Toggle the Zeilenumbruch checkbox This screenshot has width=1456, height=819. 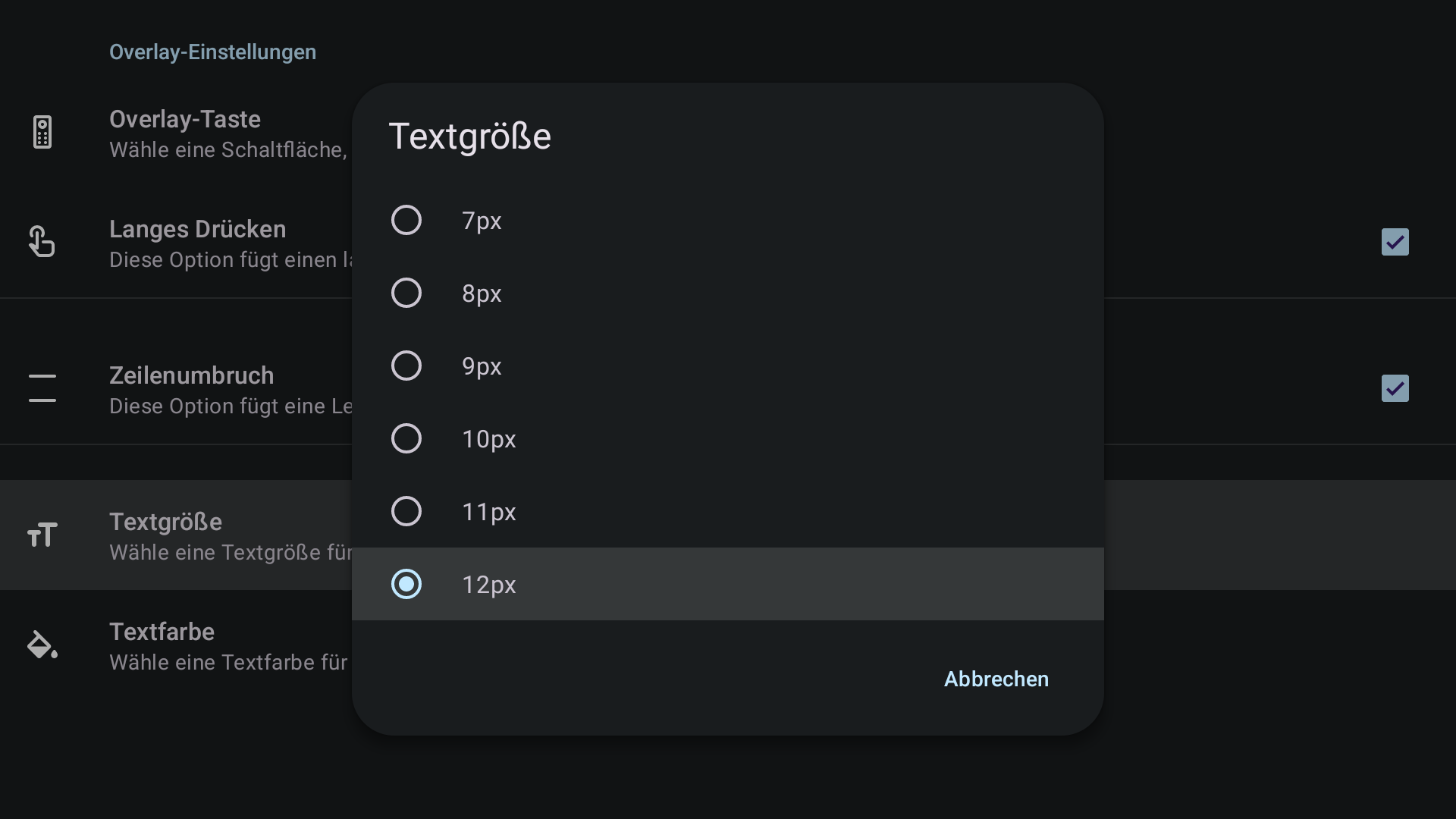tap(1395, 388)
